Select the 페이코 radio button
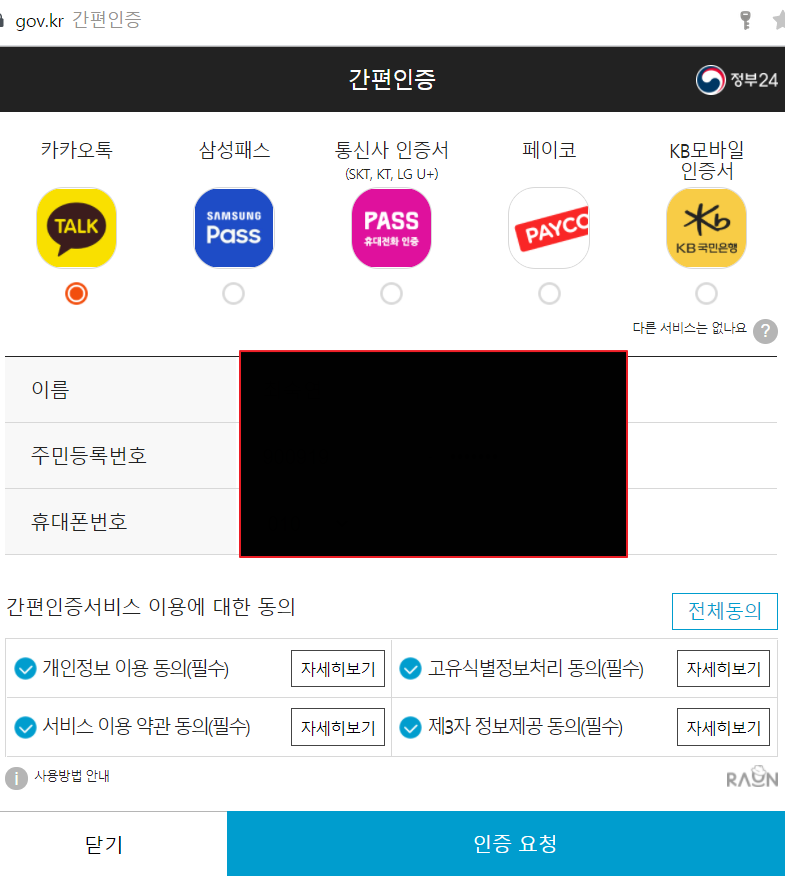 pyautogui.click(x=549, y=293)
